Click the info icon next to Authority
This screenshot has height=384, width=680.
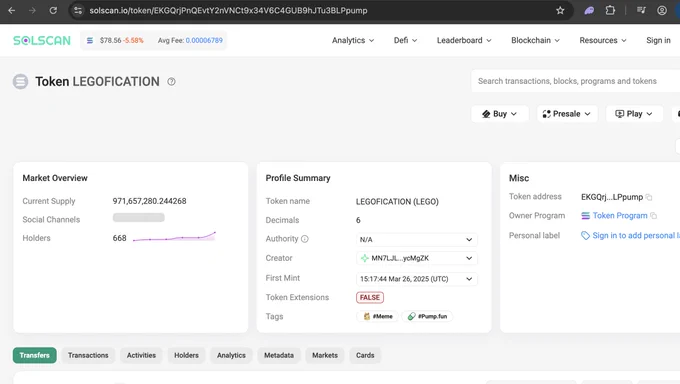tap(305, 239)
